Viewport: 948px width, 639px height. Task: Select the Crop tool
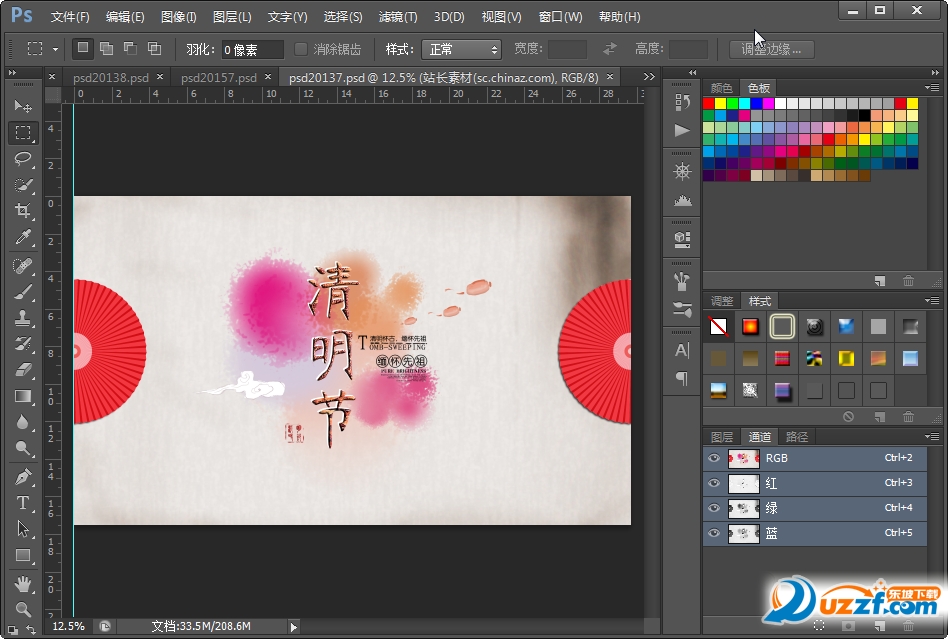(23, 211)
